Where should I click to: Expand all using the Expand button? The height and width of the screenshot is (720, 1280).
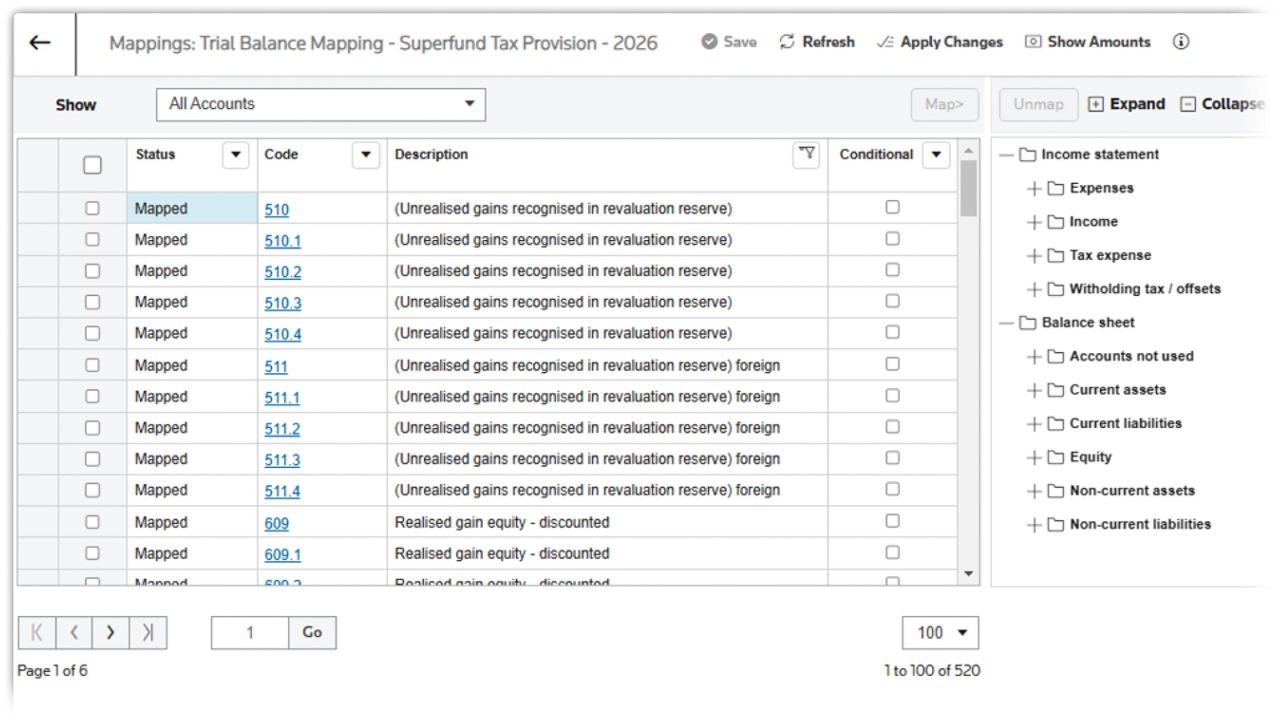(x=1126, y=104)
